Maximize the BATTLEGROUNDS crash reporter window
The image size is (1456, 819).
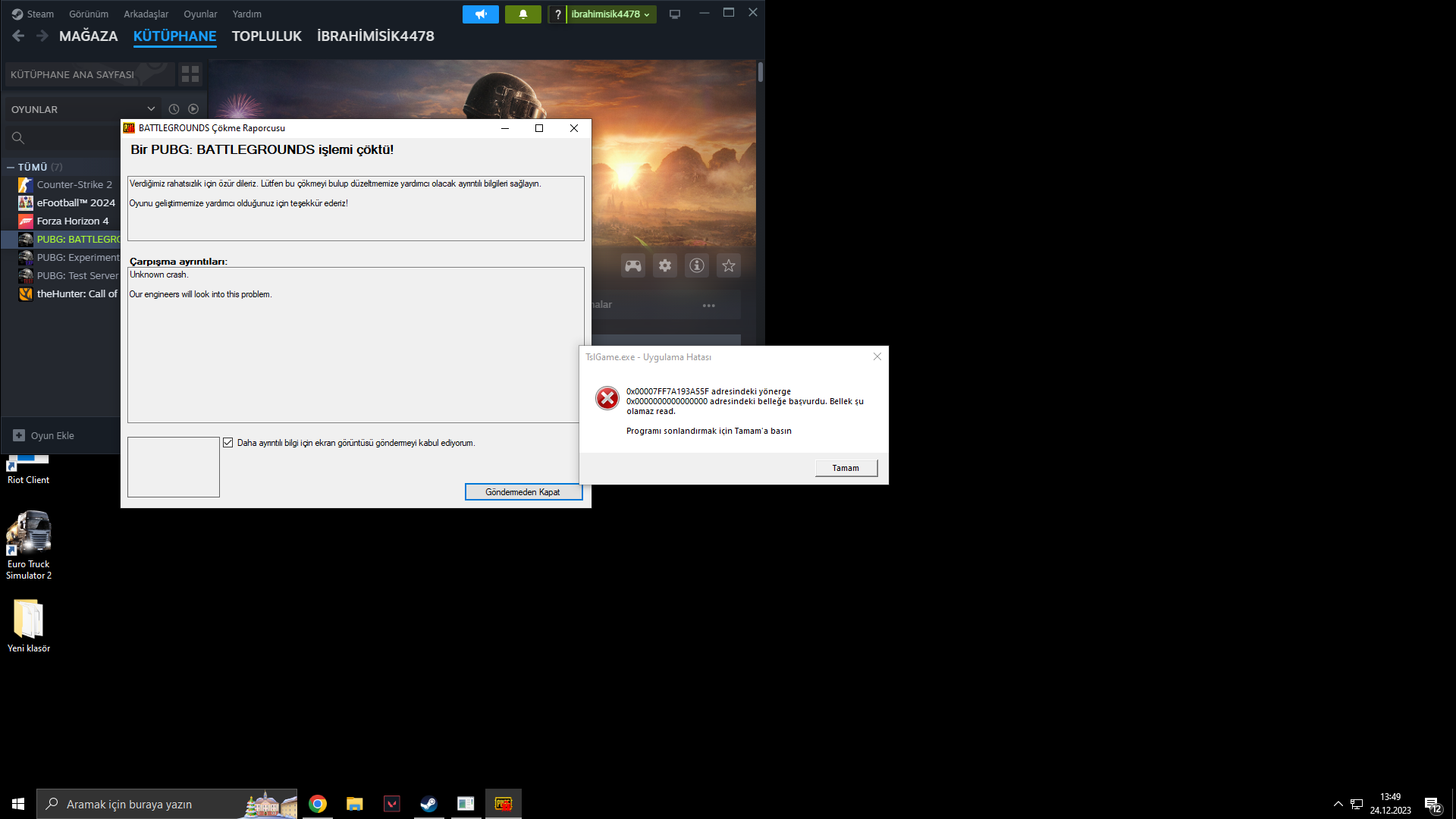pyautogui.click(x=539, y=128)
